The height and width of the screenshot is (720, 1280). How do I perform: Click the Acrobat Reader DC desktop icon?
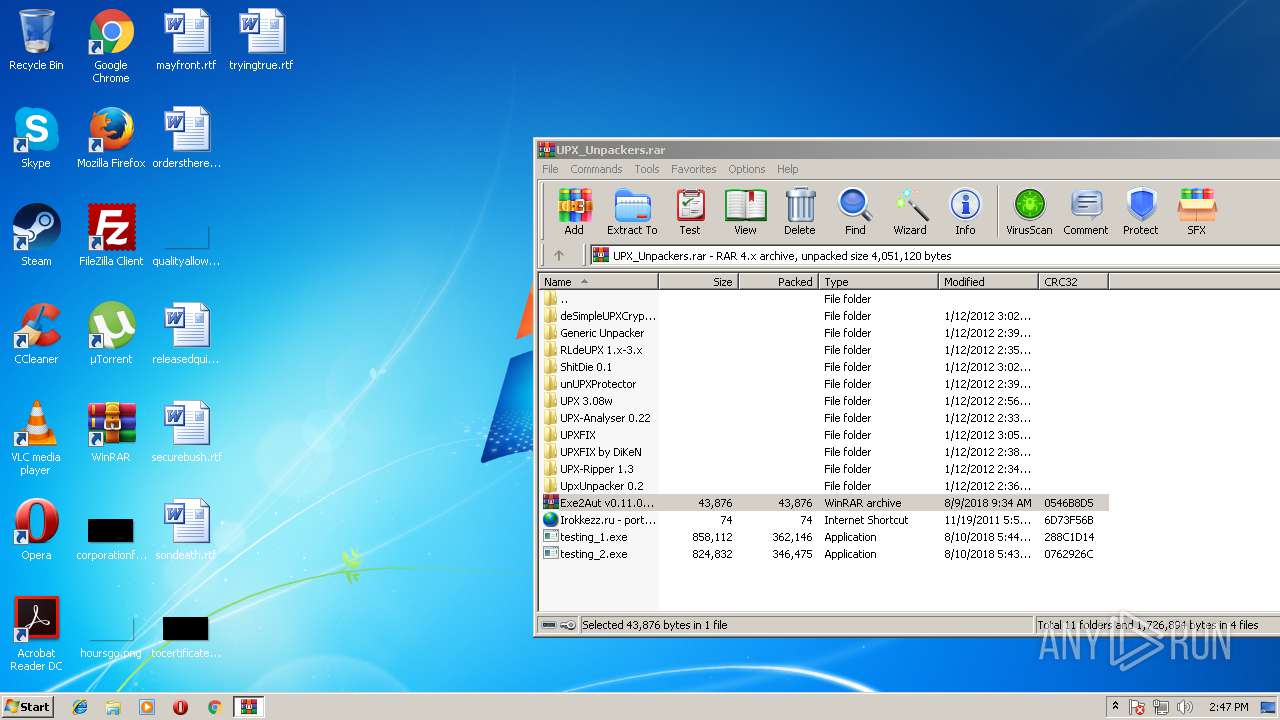[36, 634]
